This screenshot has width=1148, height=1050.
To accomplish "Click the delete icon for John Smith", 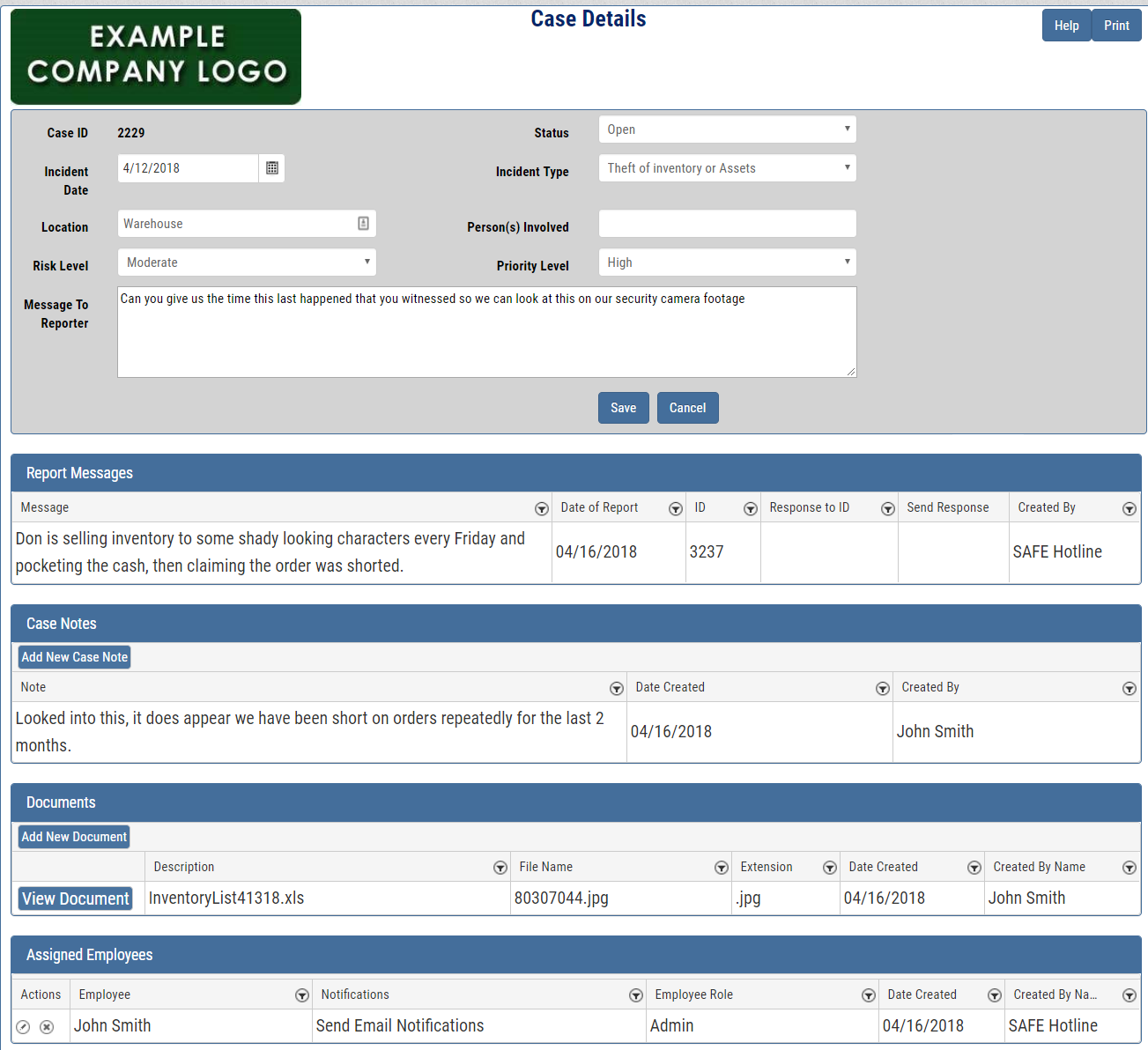I will click(47, 1027).
